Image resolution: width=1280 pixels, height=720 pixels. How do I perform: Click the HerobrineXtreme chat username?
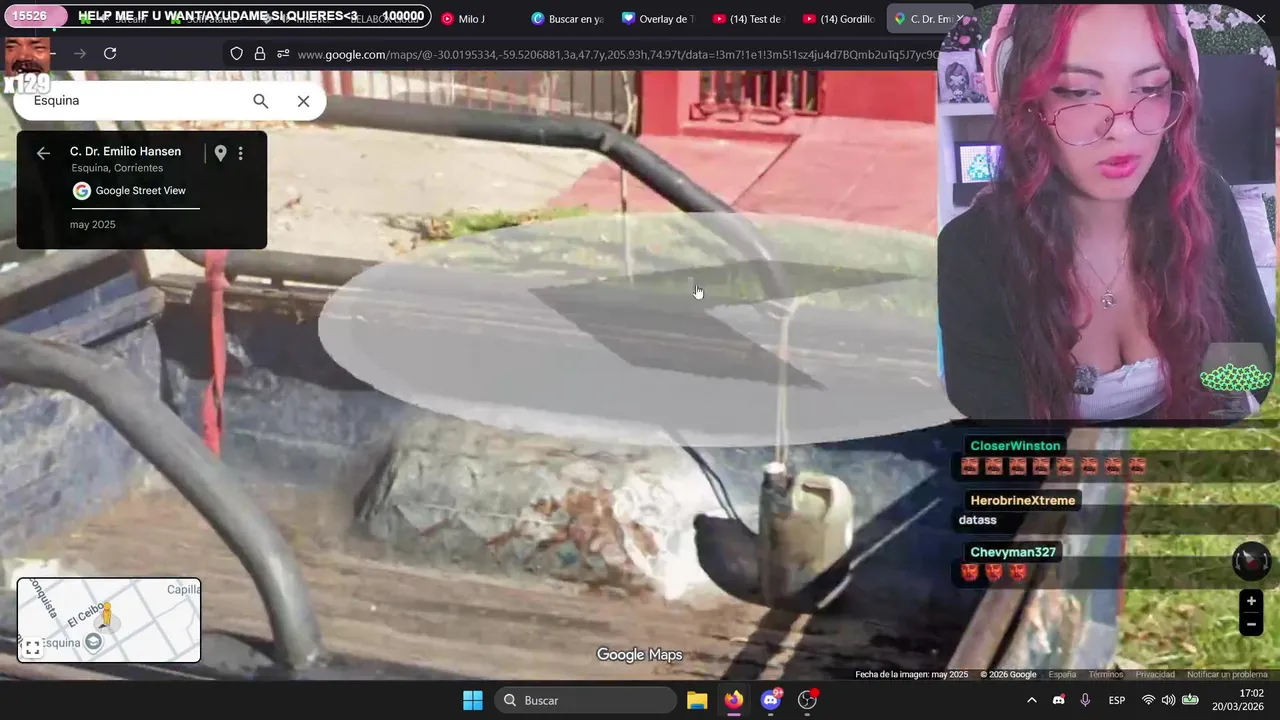1022,501
